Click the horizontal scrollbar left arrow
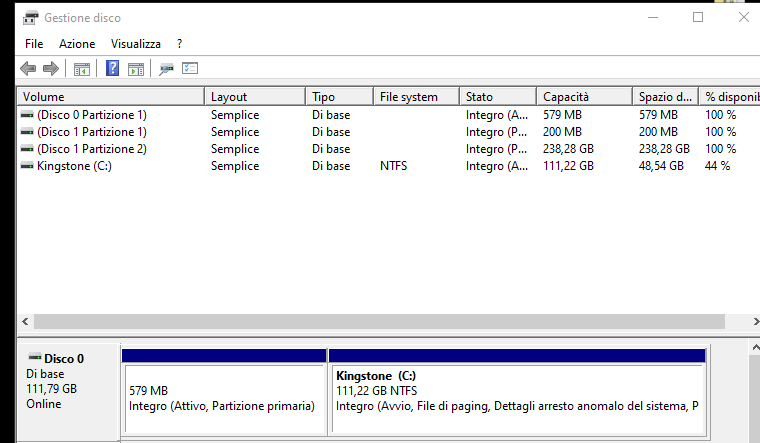This screenshot has height=443, width=760. 25,321
